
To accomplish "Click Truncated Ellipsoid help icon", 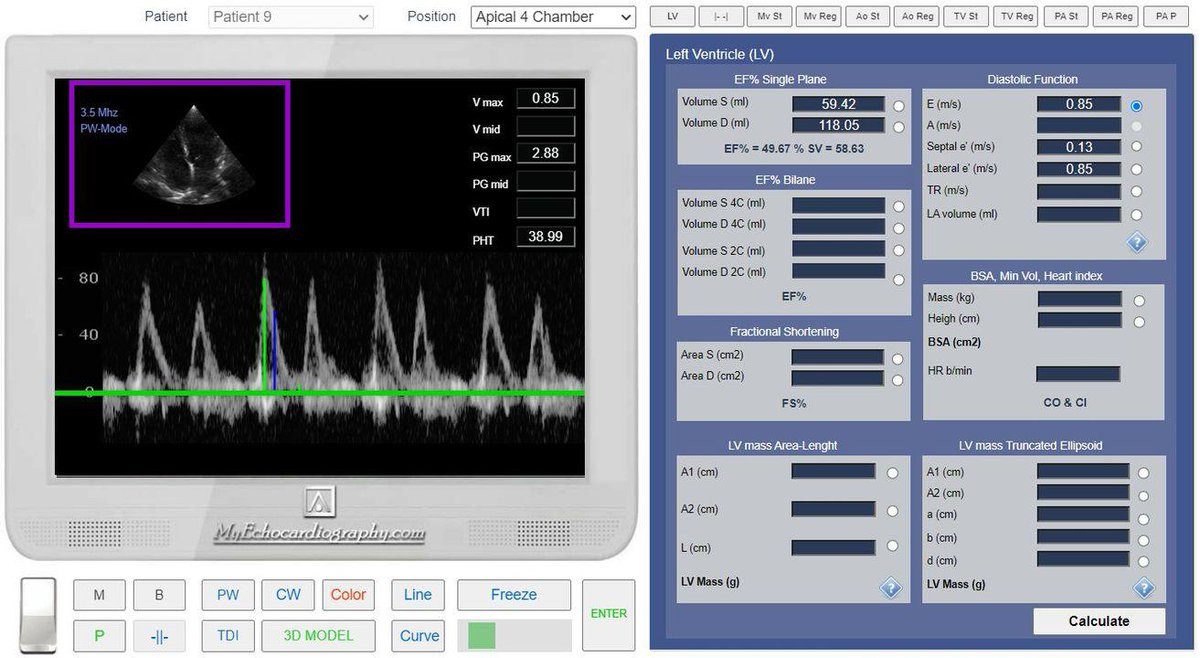I will pyautogui.click(x=1143, y=588).
